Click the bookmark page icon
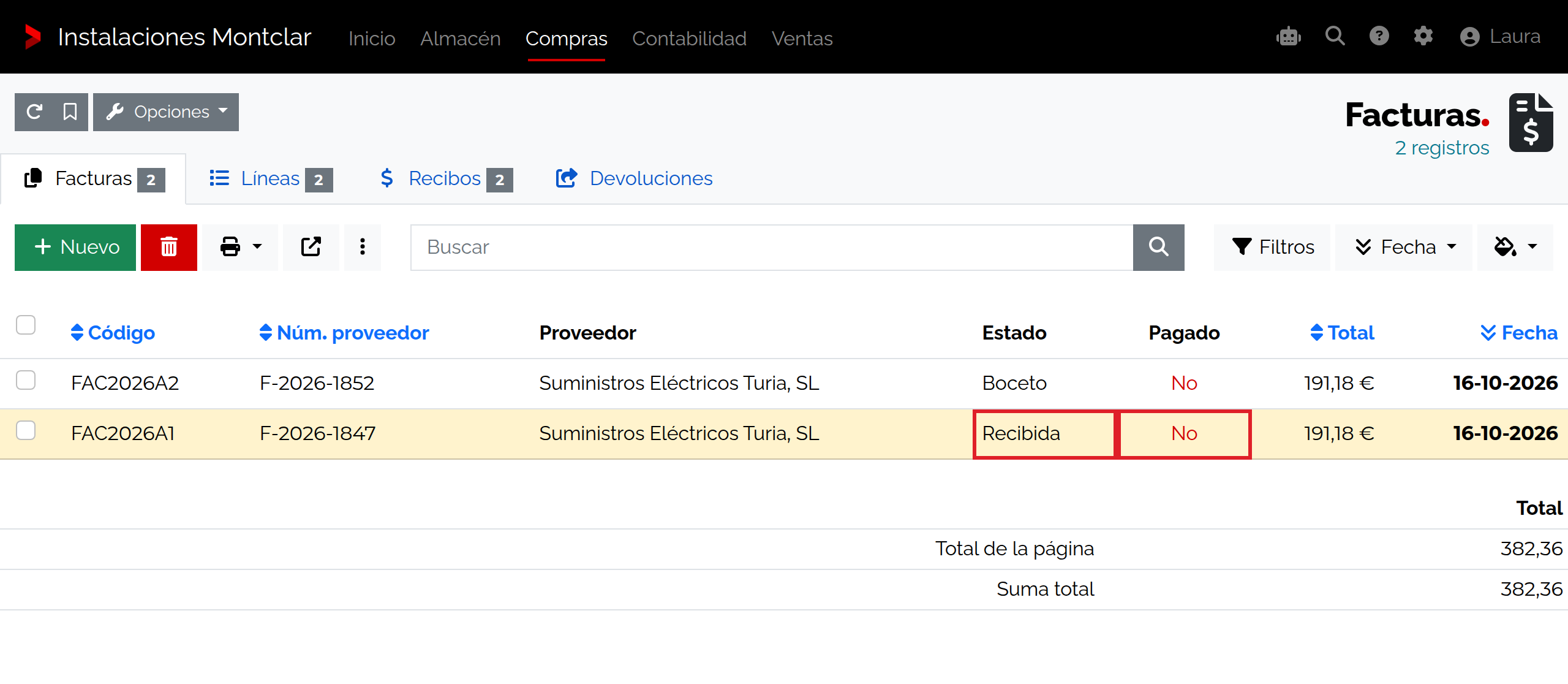1568x684 pixels. pyautogui.click(x=70, y=112)
